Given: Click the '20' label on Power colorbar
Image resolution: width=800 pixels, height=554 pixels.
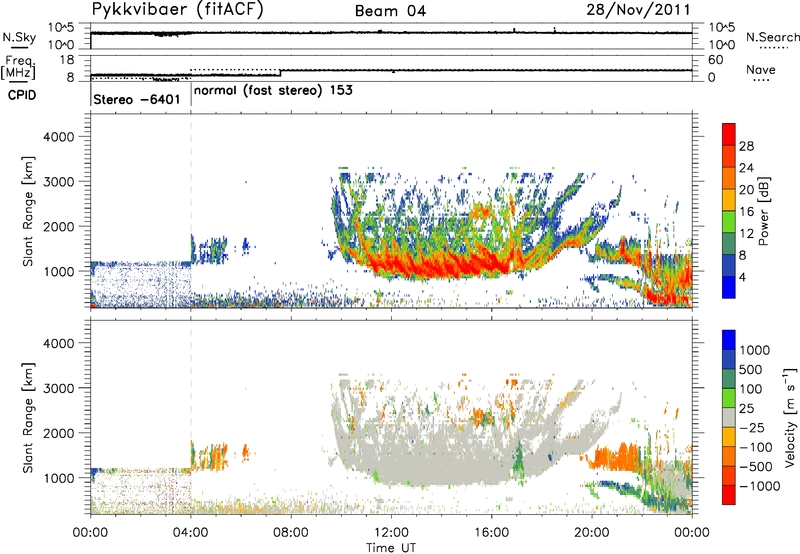Looking at the screenshot, I should (x=746, y=190).
